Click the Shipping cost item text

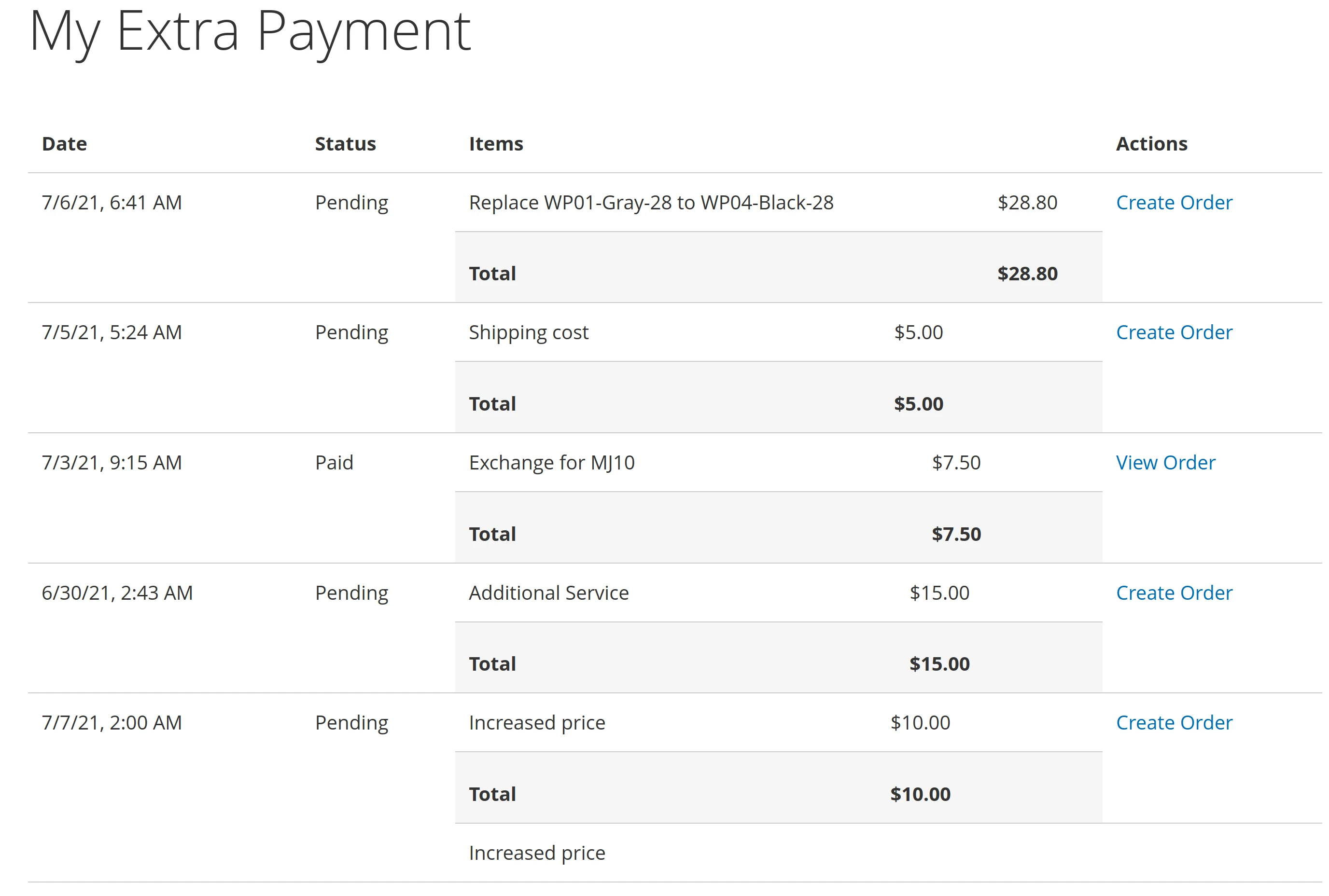[x=528, y=332]
